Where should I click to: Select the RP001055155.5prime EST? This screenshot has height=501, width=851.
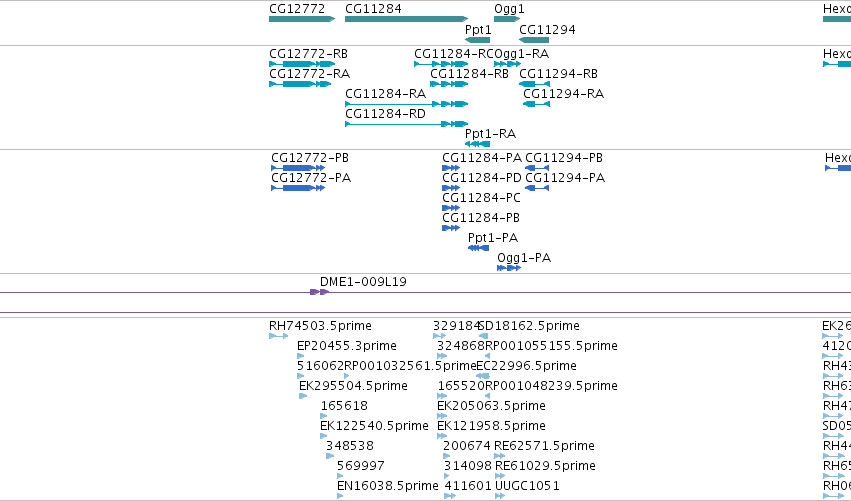(487, 357)
